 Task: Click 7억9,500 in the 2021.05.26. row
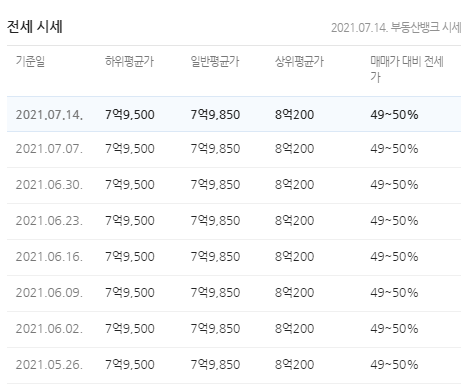click(130, 365)
